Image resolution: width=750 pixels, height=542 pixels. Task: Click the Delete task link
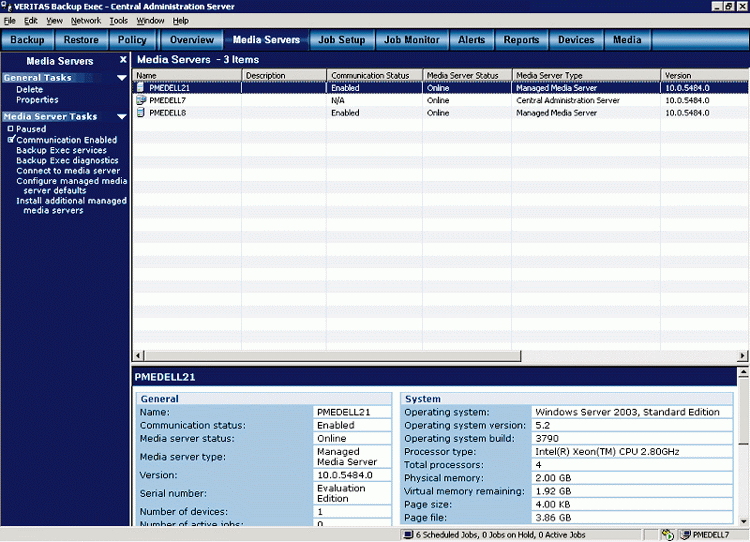pos(30,89)
